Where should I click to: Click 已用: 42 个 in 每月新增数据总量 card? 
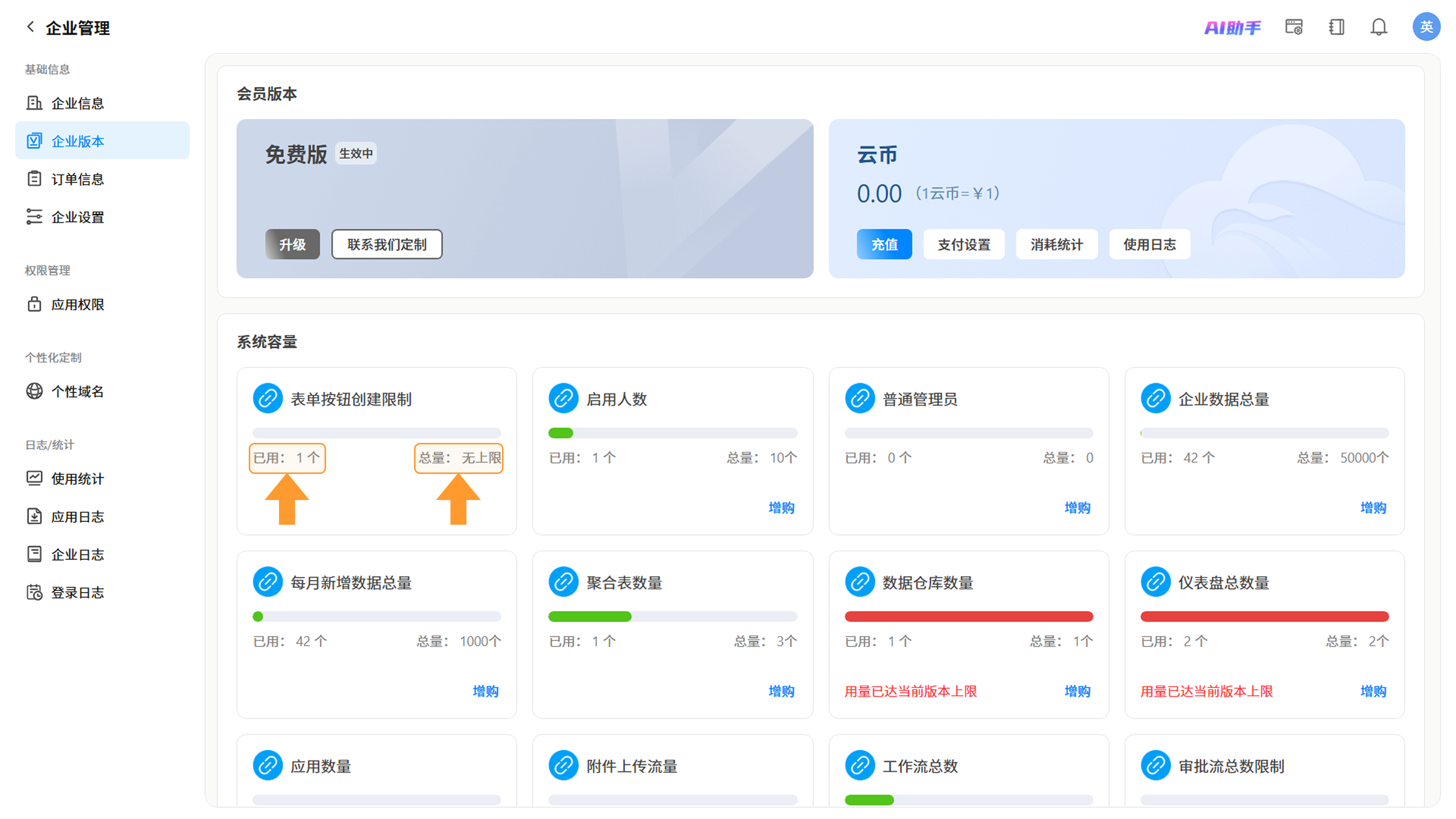290,641
